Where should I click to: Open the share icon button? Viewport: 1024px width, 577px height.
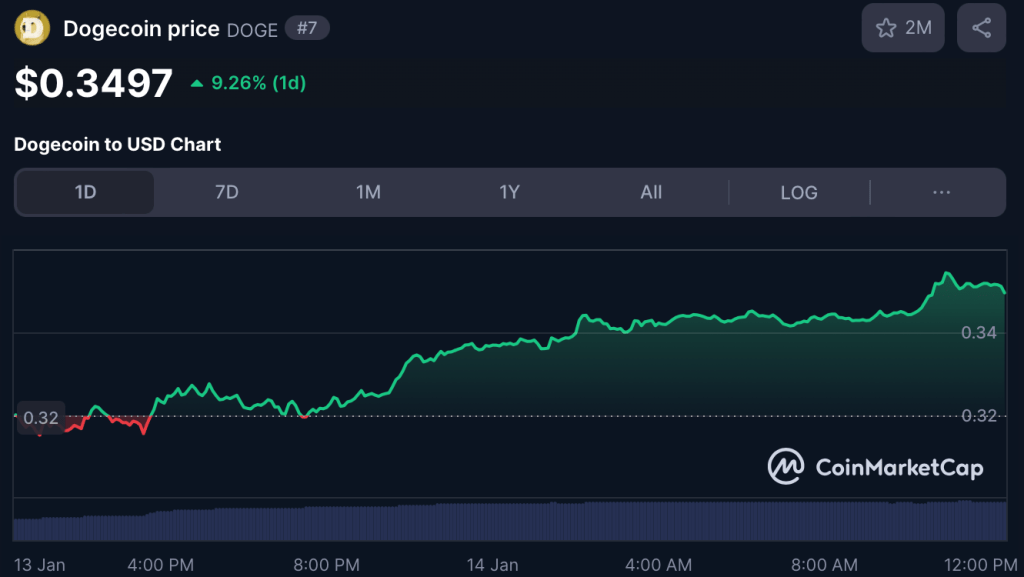click(981, 28)
